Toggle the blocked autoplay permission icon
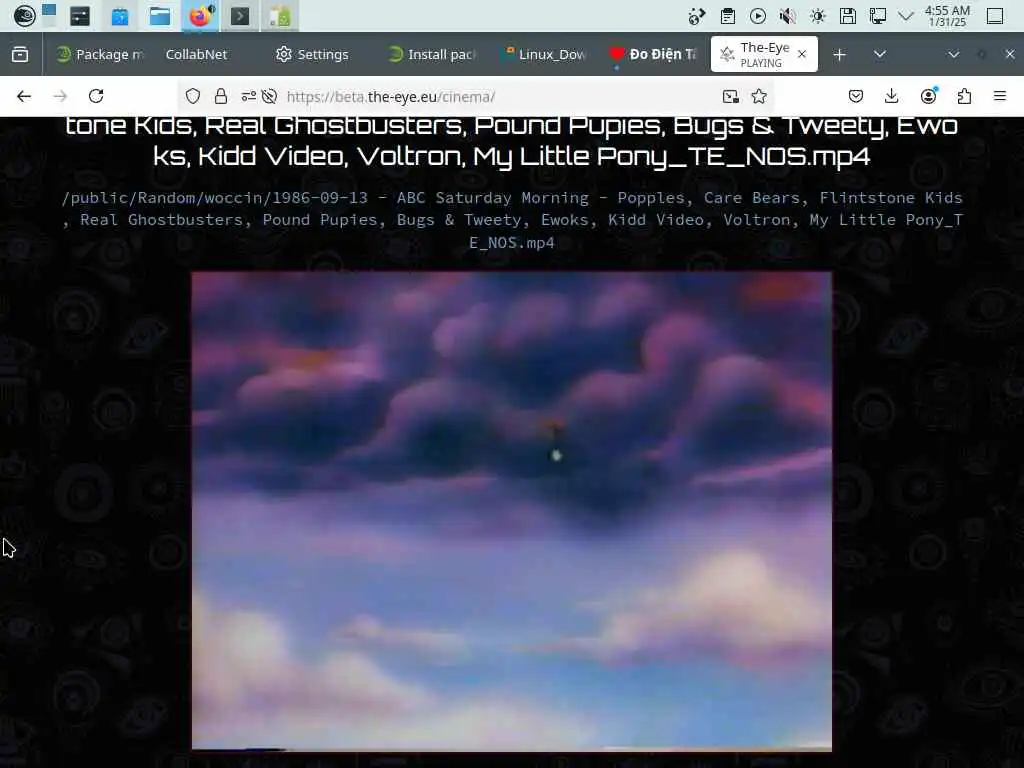Screen dimensions: 1024x768 [269, 96]
